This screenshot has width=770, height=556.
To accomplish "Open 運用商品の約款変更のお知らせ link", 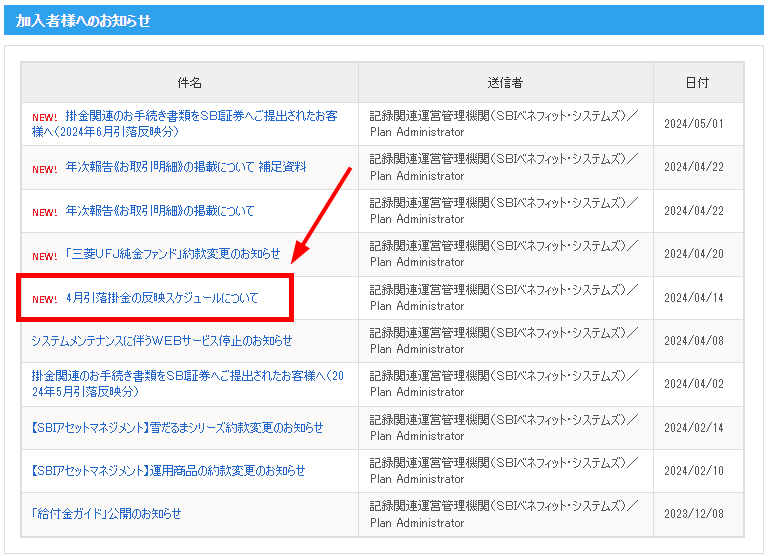I will (x=168, y=471).
